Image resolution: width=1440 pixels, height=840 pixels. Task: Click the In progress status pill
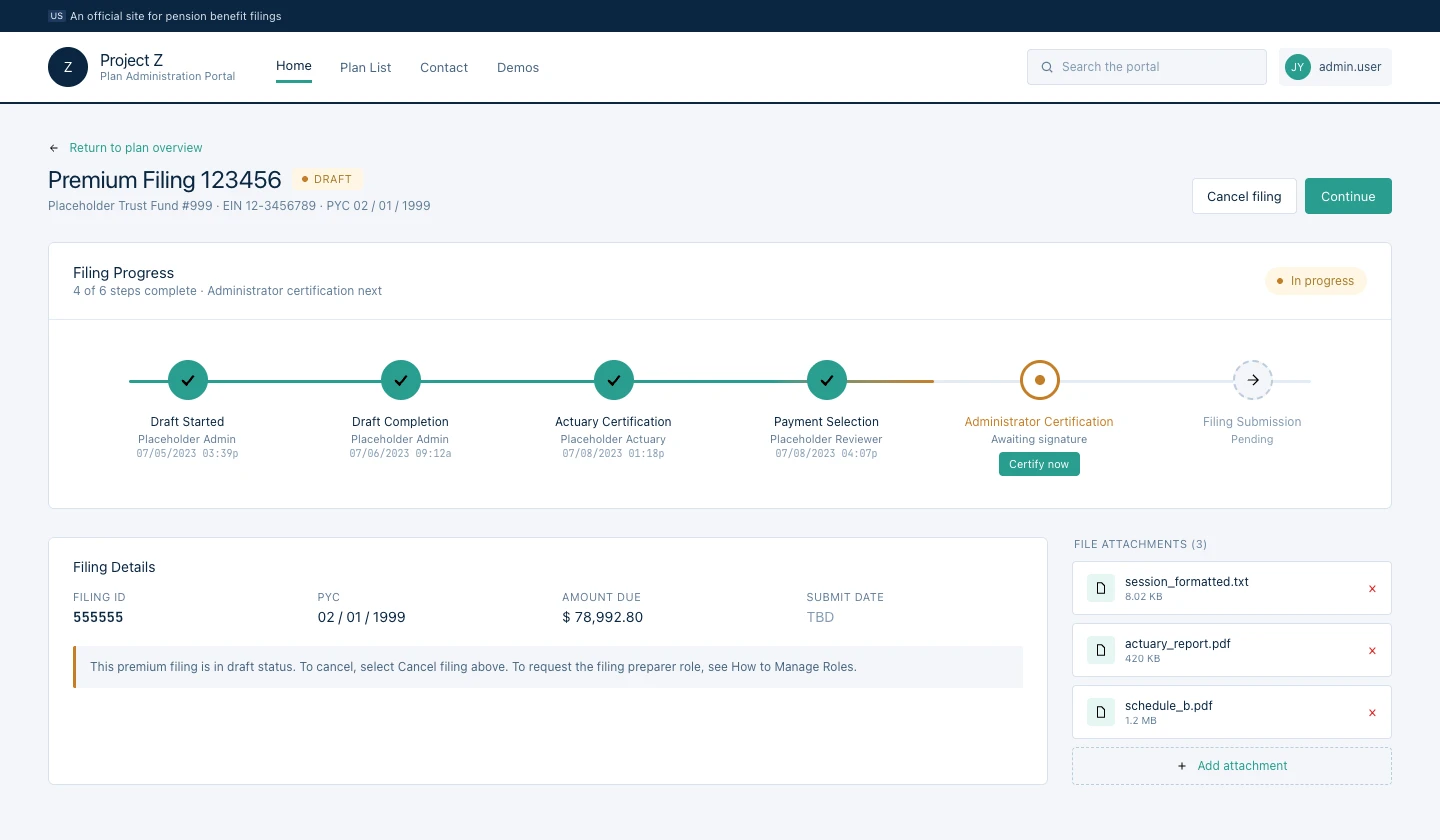1316,281
